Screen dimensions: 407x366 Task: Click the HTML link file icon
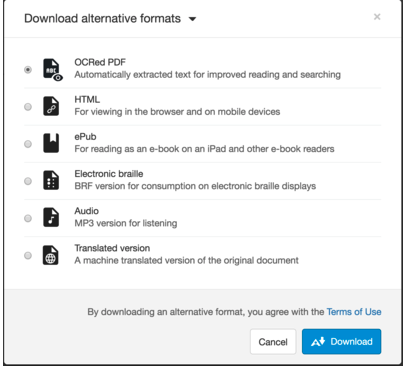tap(51, 106)
